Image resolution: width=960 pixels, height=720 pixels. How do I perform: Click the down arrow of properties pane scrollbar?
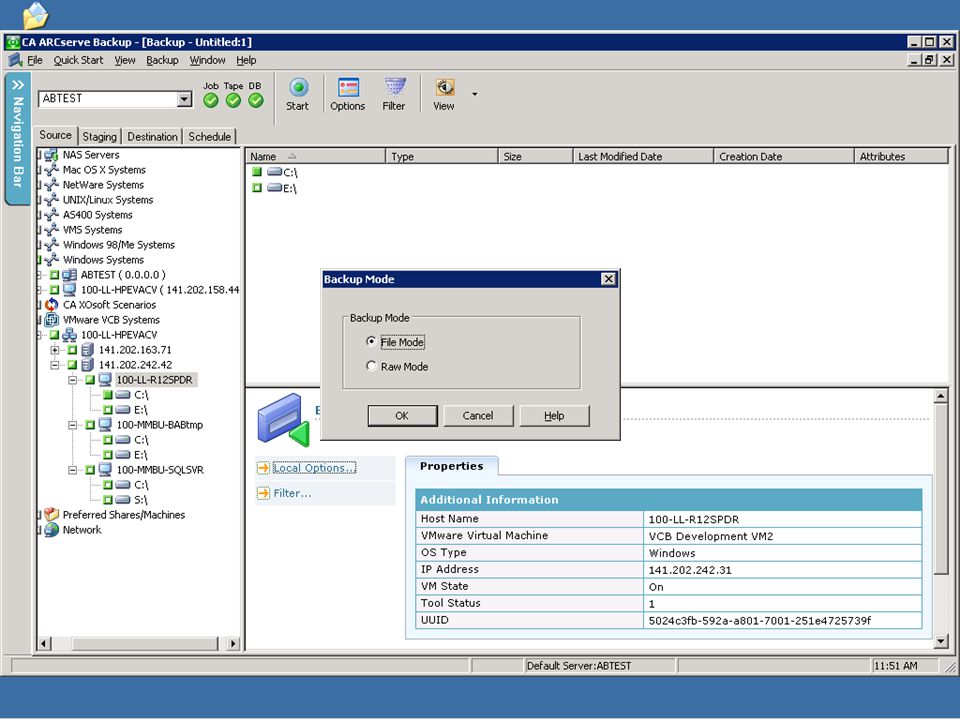click(x=941, y=642)
